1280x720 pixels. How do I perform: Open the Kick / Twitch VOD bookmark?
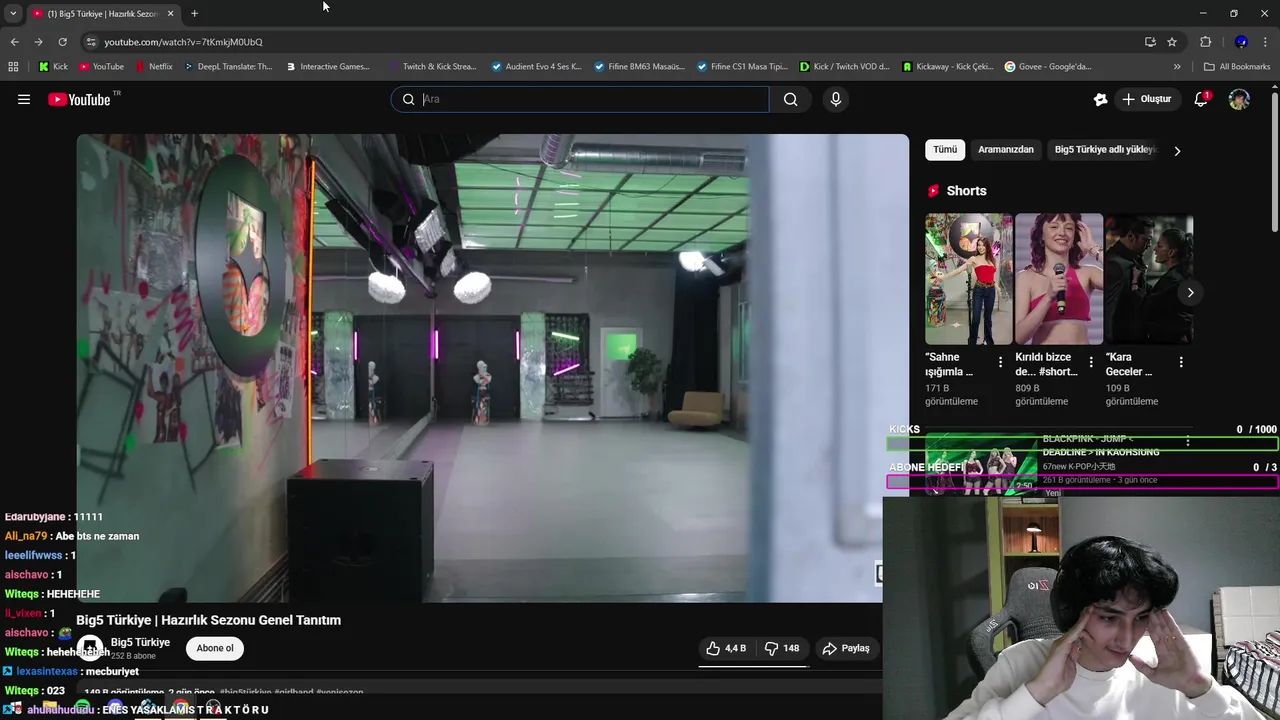pyautogui.click(x=845, y=67)
